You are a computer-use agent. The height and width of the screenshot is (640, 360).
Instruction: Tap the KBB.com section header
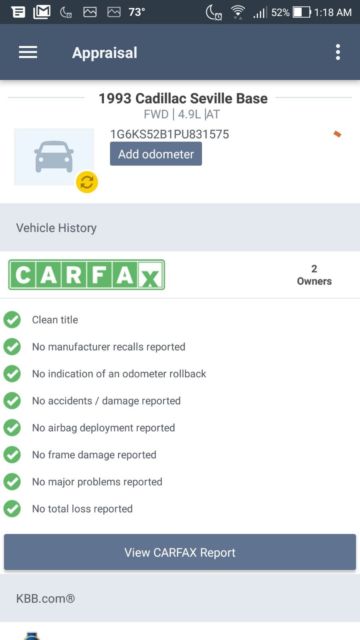(180, 598)
